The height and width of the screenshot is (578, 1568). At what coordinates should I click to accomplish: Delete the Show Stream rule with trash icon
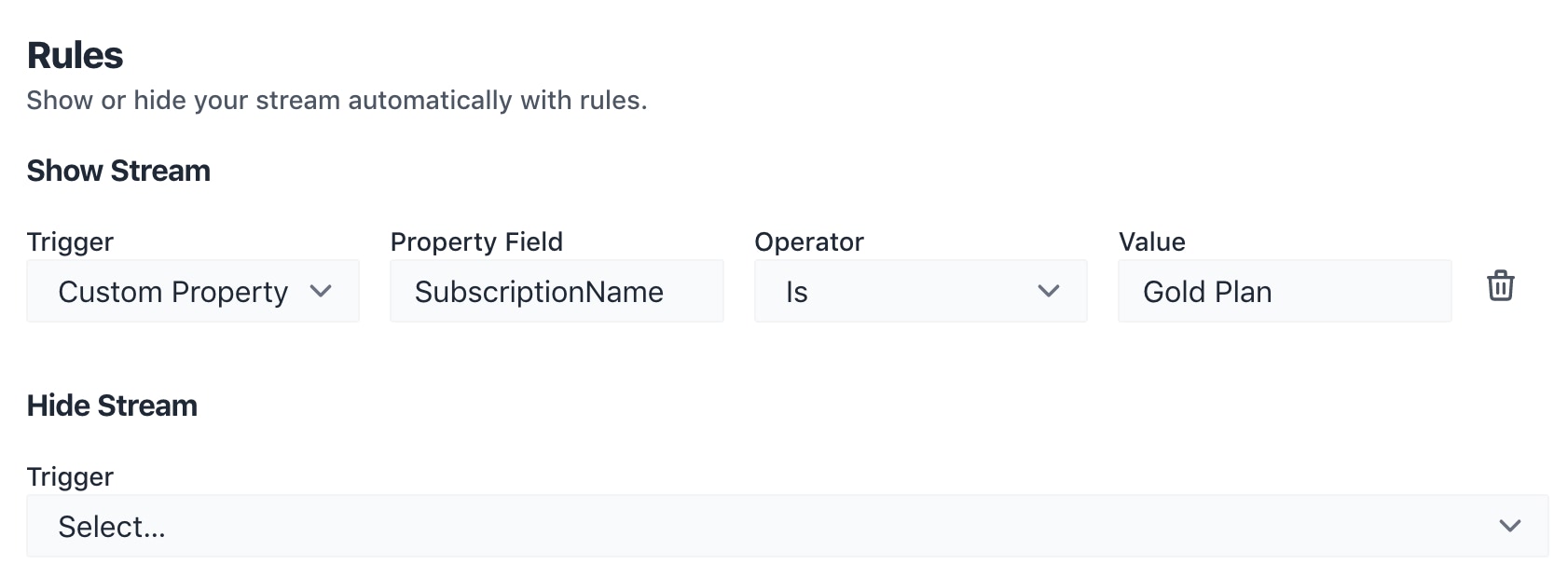coord(1500,286)
